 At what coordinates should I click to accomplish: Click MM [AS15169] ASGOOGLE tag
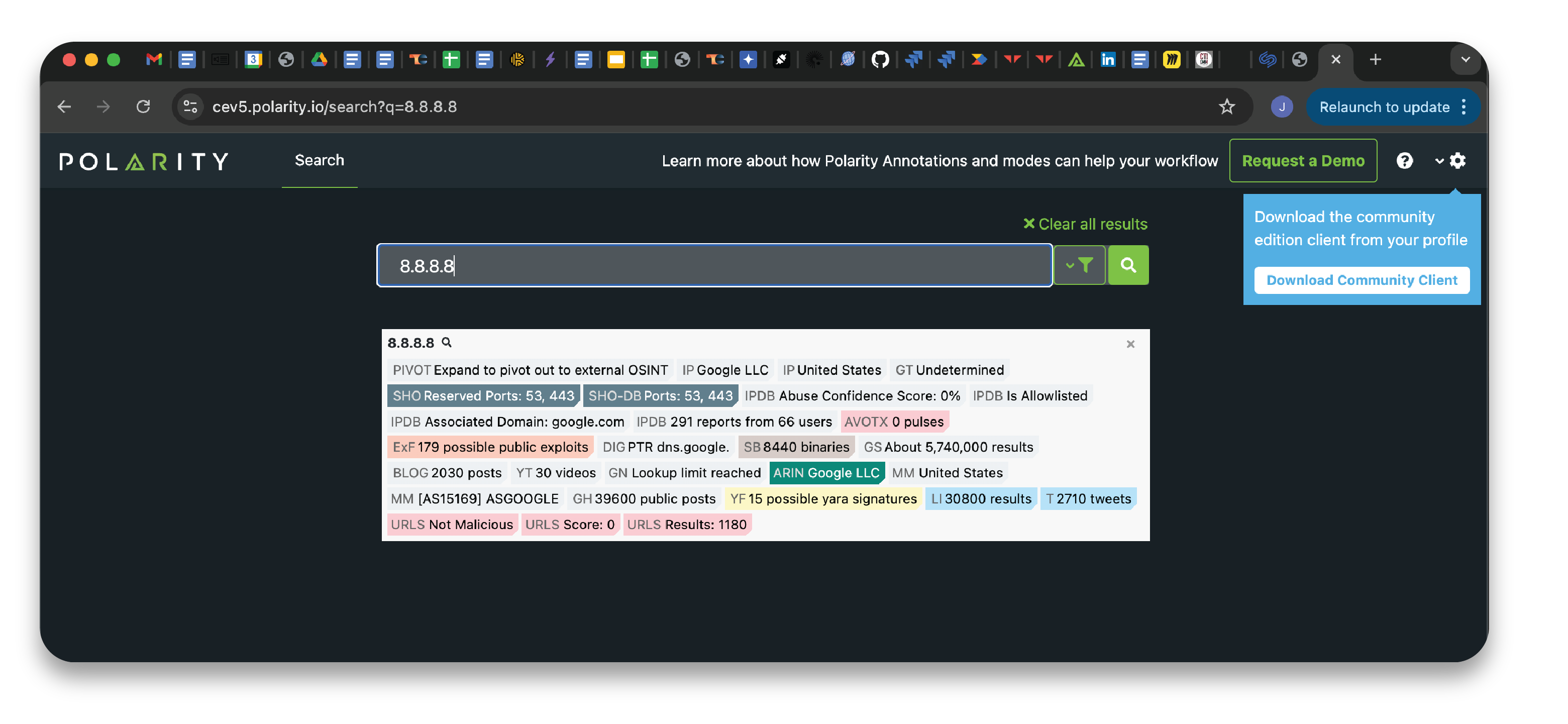pyautogui.click(x=474, y=499)
